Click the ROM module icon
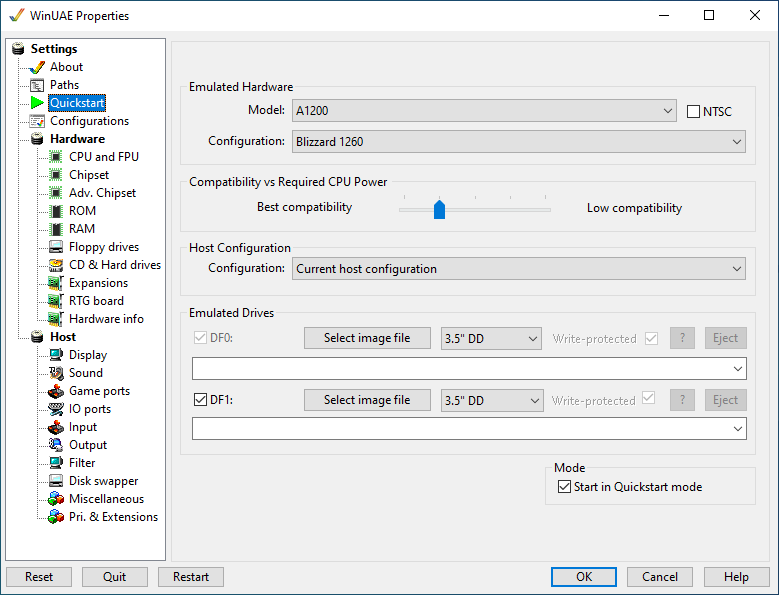 [56, 211]
